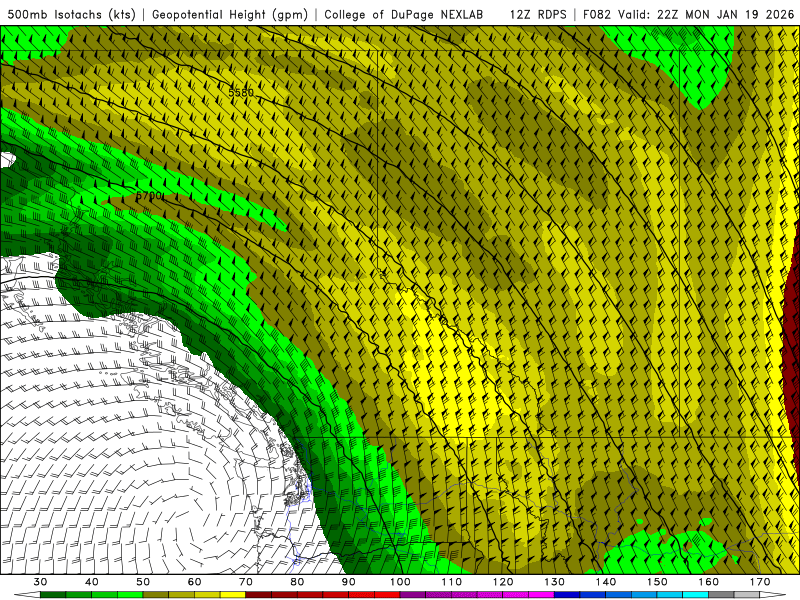Click the 100 label on the color scale

[400, 582]
